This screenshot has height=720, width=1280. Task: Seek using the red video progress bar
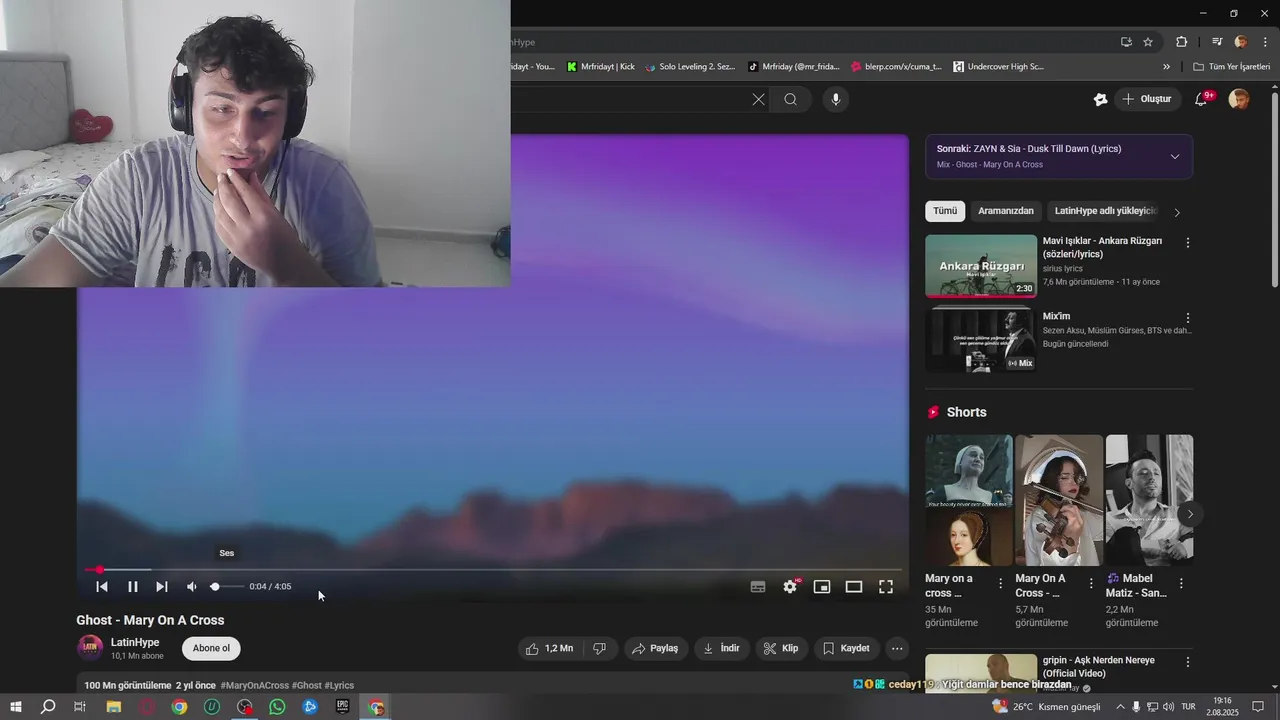493,570
